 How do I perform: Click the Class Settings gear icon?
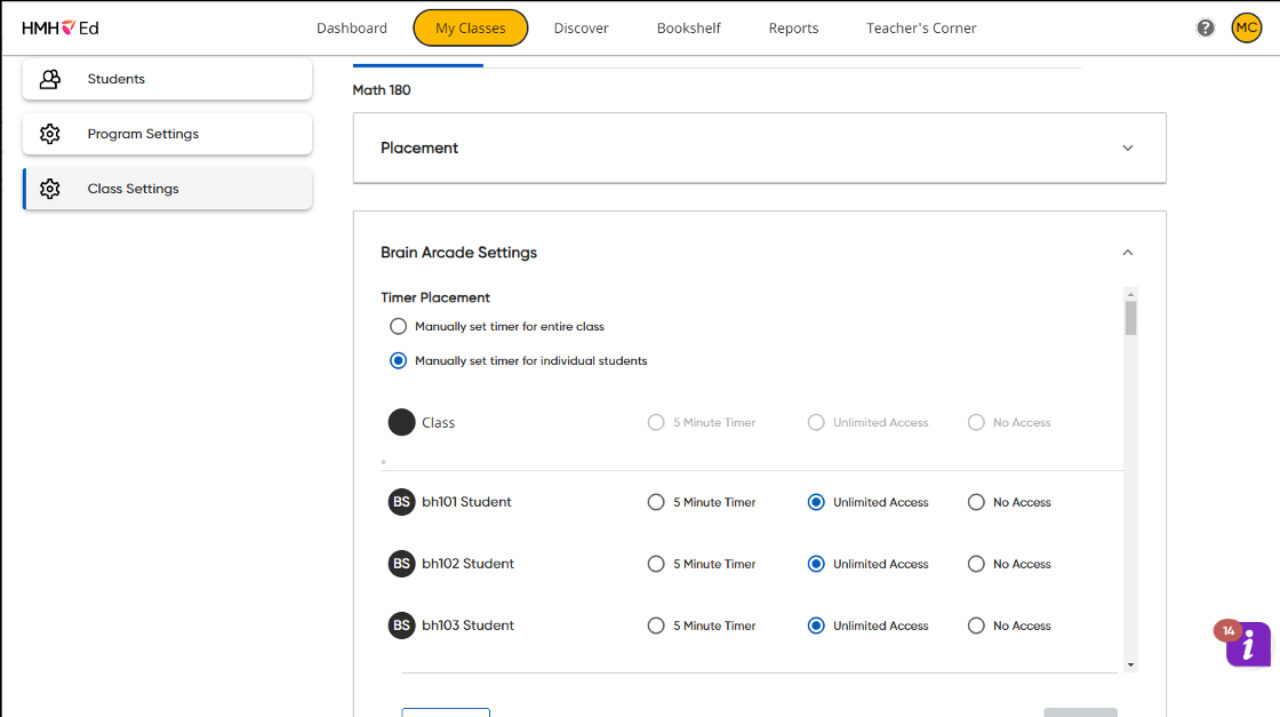point(50,189)
